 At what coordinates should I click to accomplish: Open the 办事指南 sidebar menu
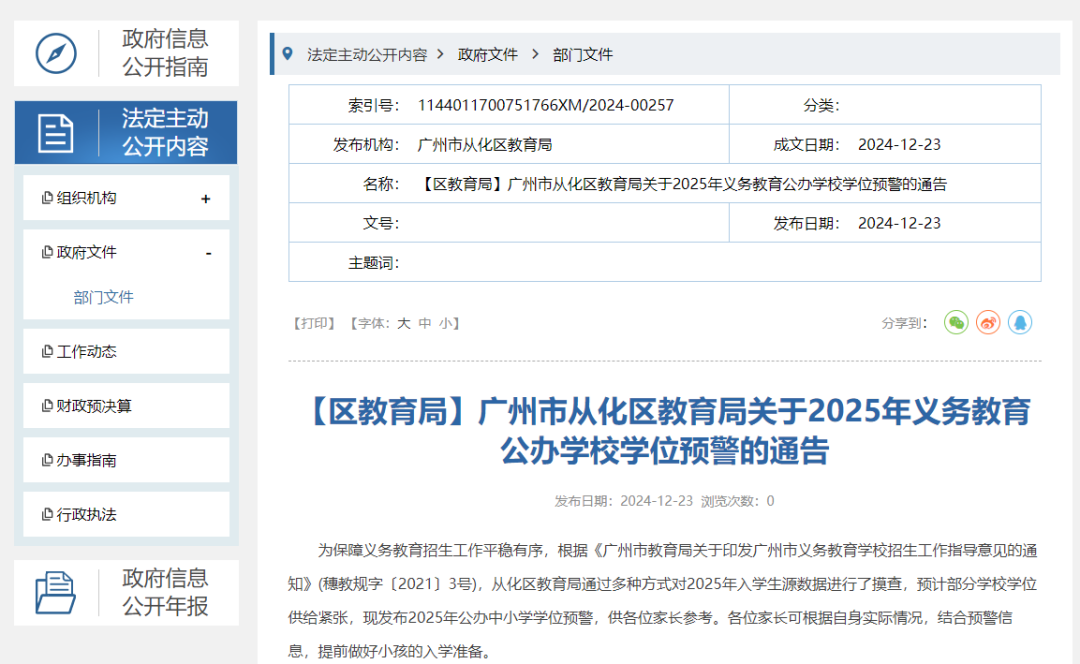[x=87, y=460]
